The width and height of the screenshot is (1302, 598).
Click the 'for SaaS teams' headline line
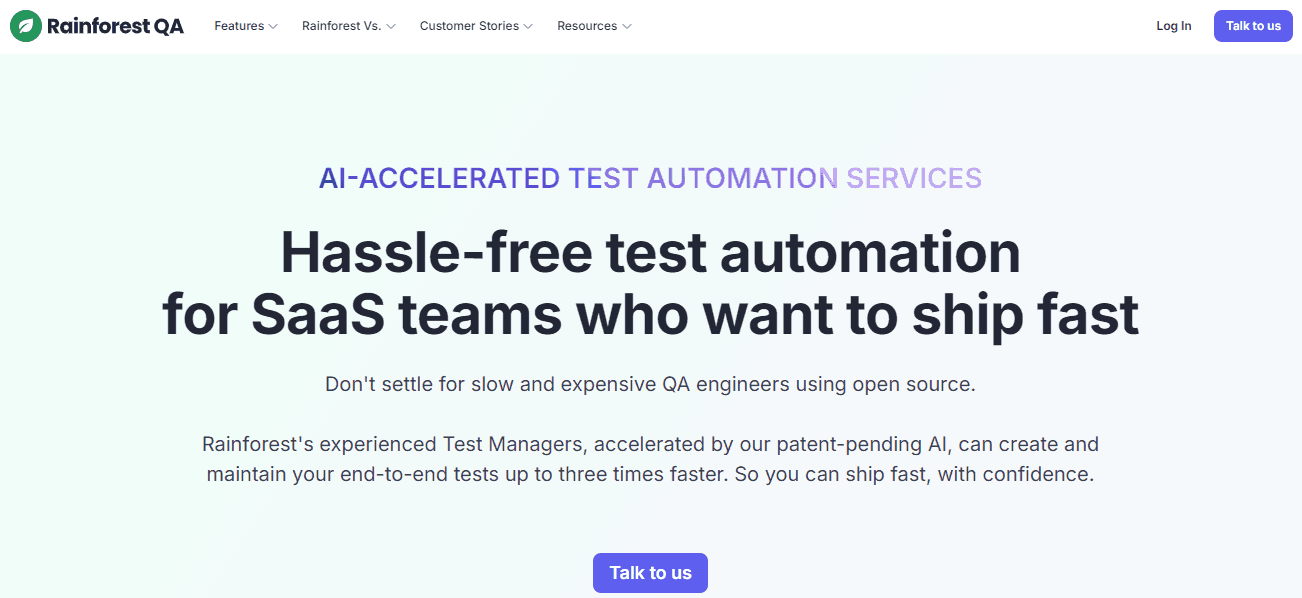pyautogui.click(x=650, y=314)
